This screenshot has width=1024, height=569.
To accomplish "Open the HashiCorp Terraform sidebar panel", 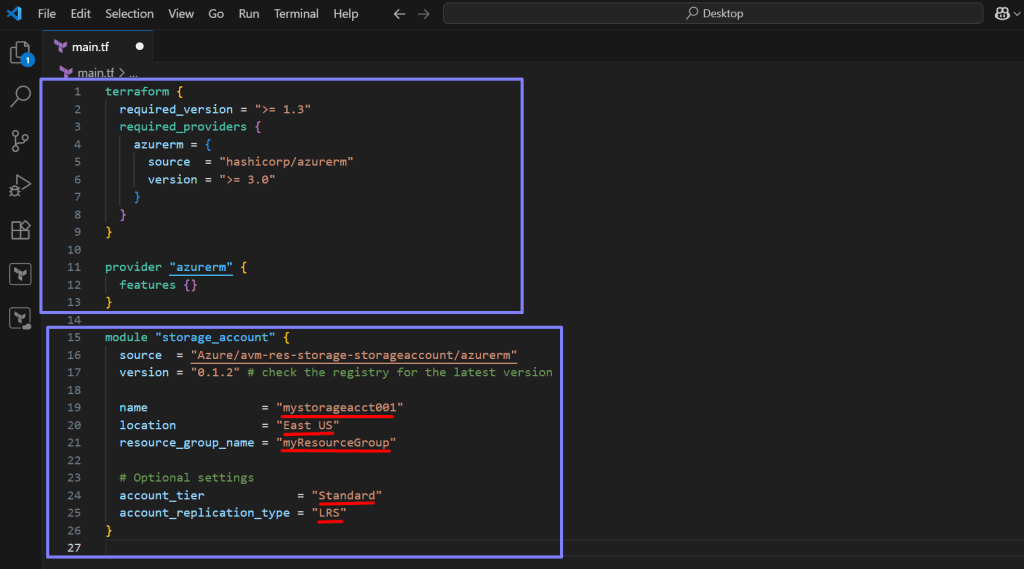I will tap(20, 274).
